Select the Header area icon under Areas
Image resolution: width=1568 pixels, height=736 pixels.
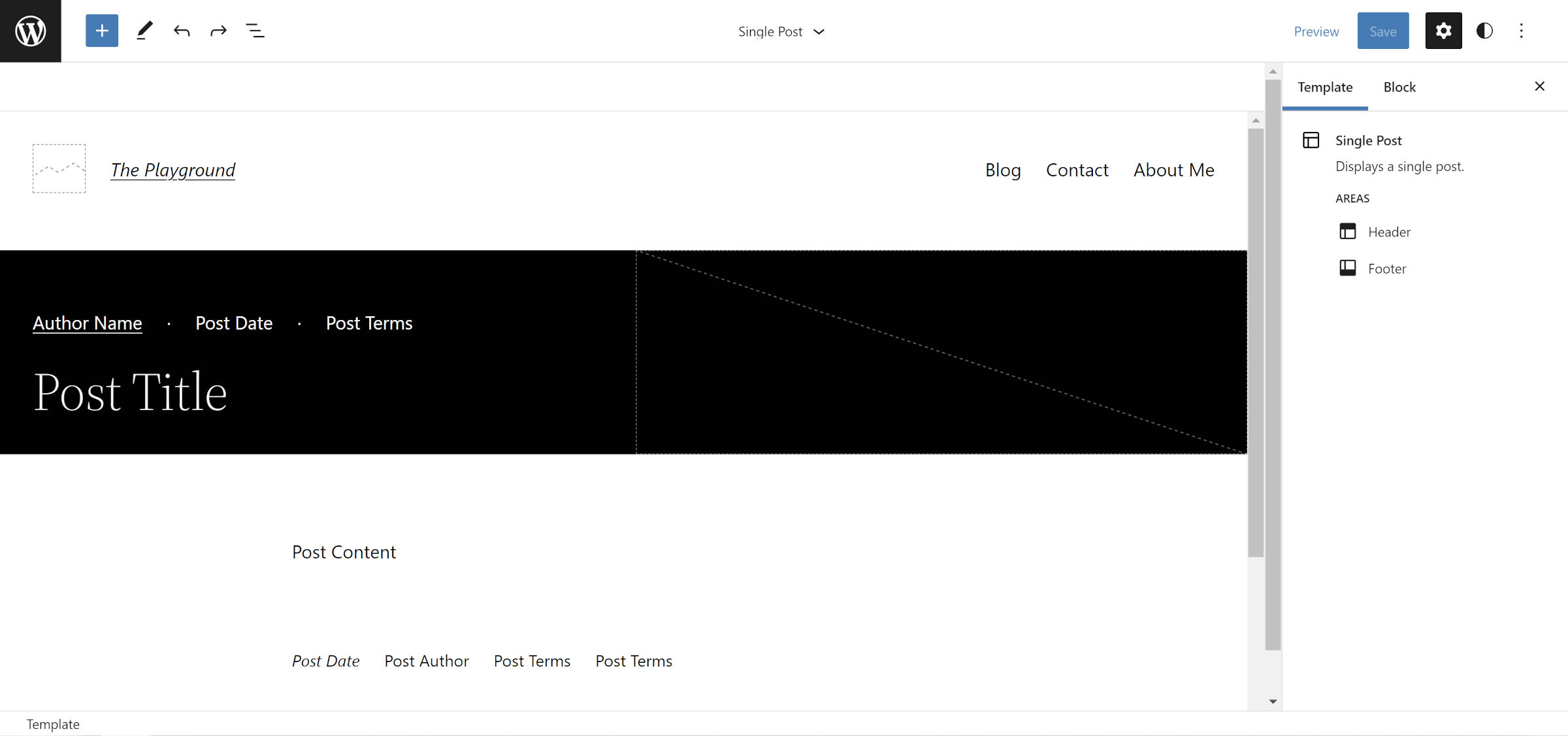[1348, 232]
